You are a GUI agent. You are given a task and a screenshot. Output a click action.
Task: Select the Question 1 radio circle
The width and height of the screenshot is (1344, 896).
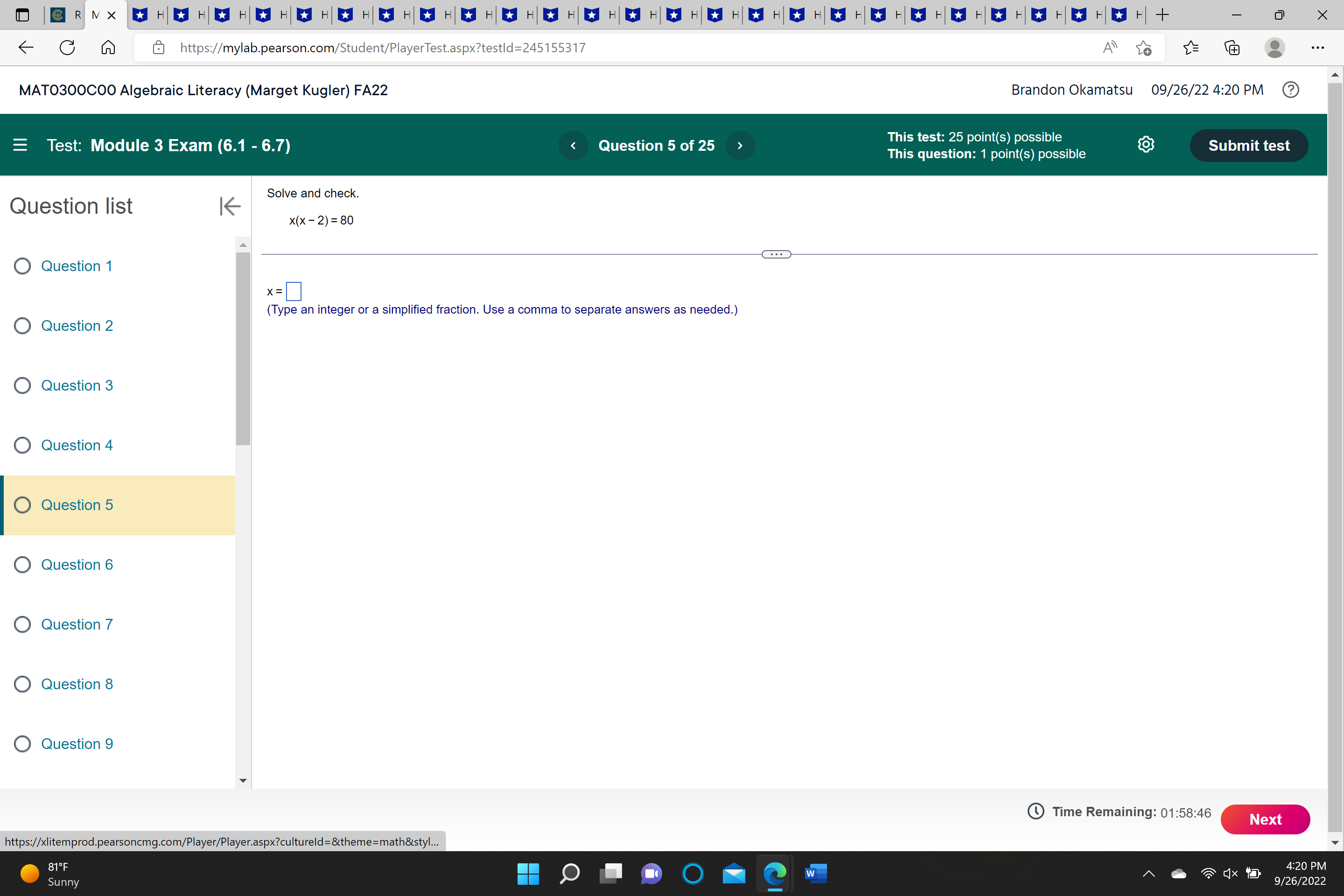point(22,266)
